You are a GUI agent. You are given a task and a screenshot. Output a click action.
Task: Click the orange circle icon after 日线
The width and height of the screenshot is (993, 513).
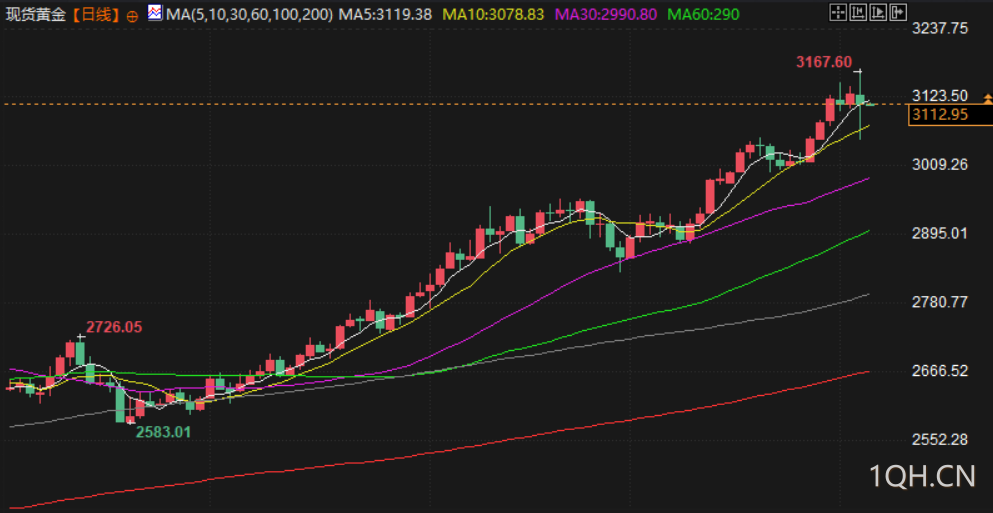click(x=132, y=16)
